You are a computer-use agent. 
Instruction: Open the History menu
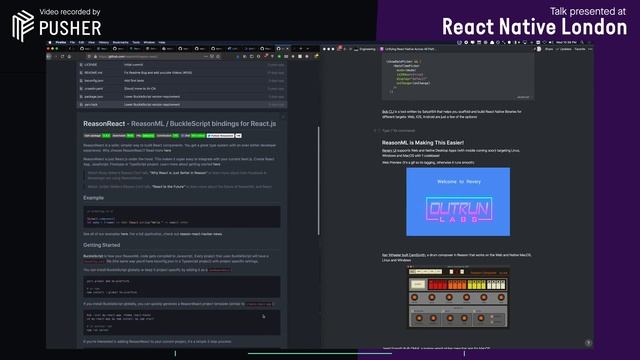104,42
